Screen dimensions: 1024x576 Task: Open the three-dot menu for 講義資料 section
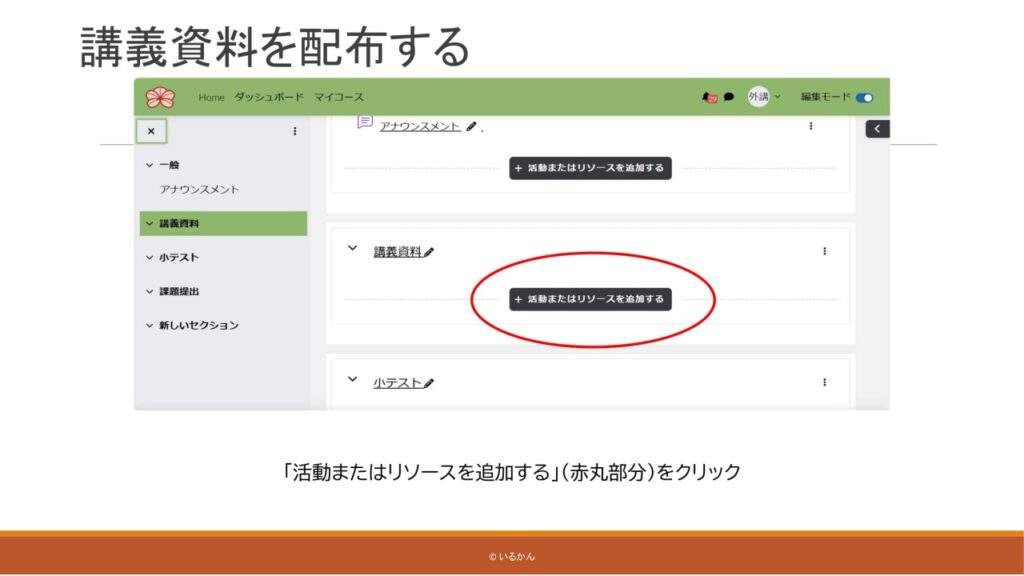pyautogui.click(x=824, y=251)
